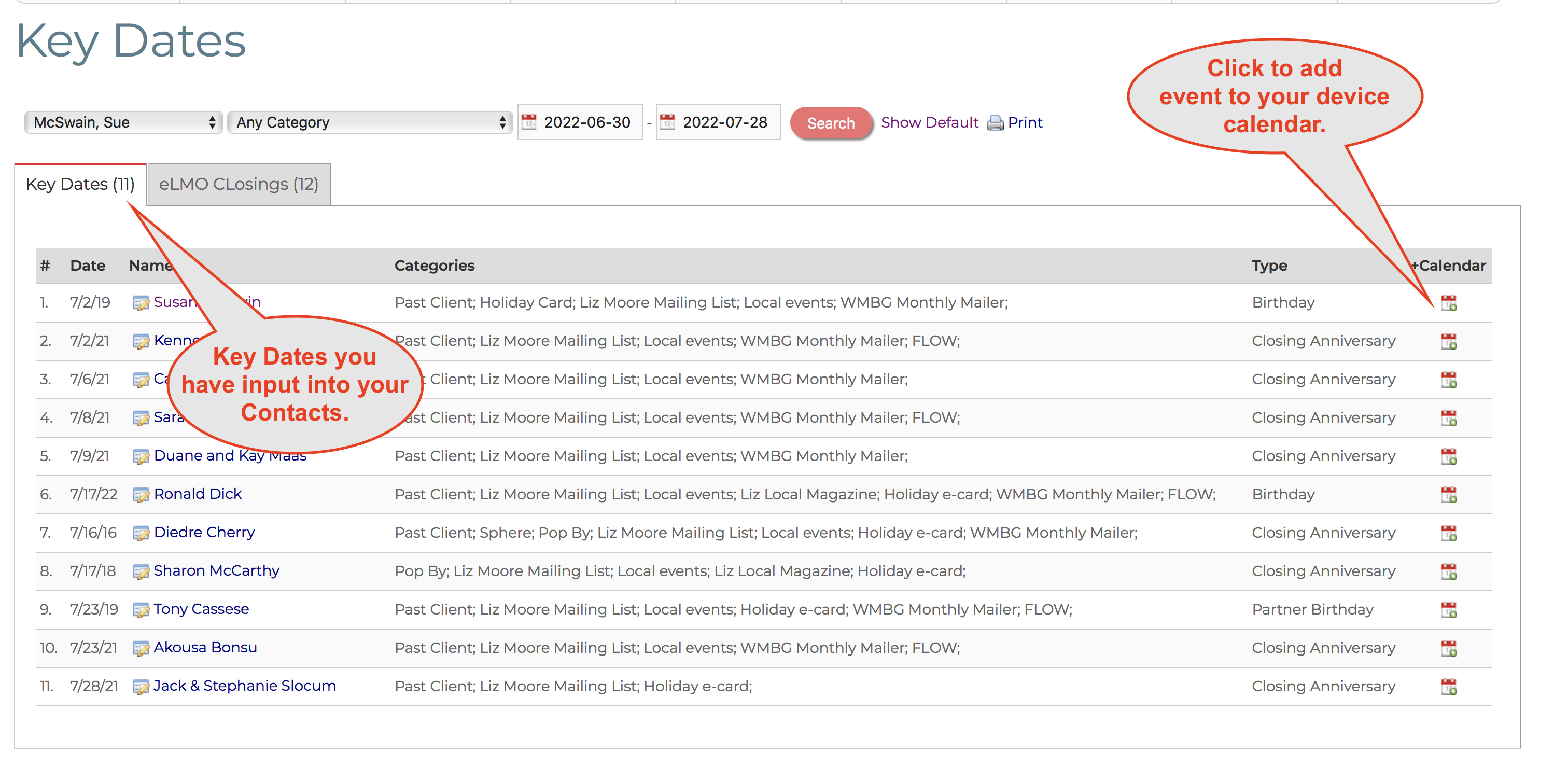Expand the agent selector arrow
The height and width of the screenshot is (781, 1568).
click(212, 122)
